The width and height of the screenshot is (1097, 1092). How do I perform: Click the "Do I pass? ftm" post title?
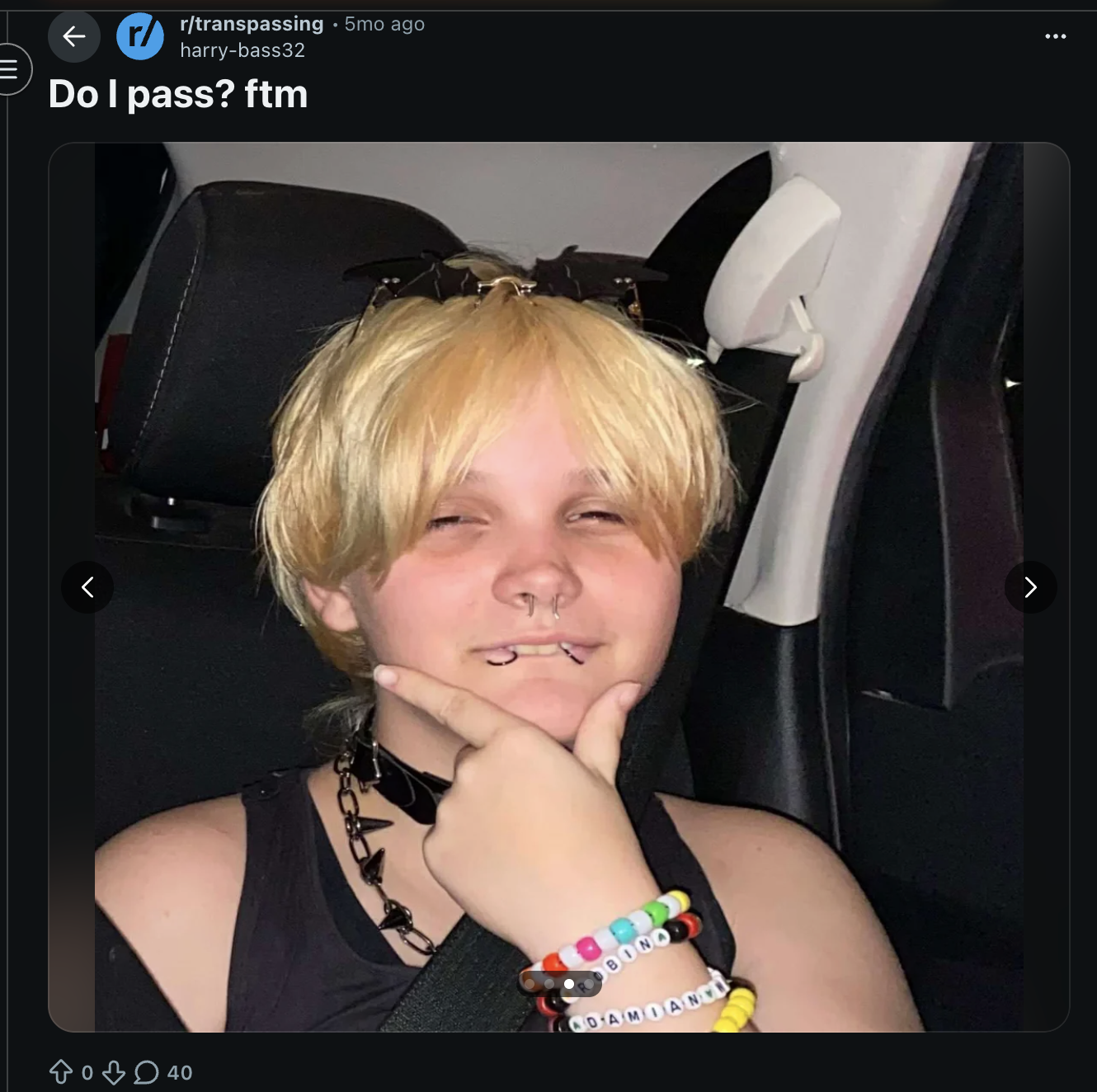point(178,94)
